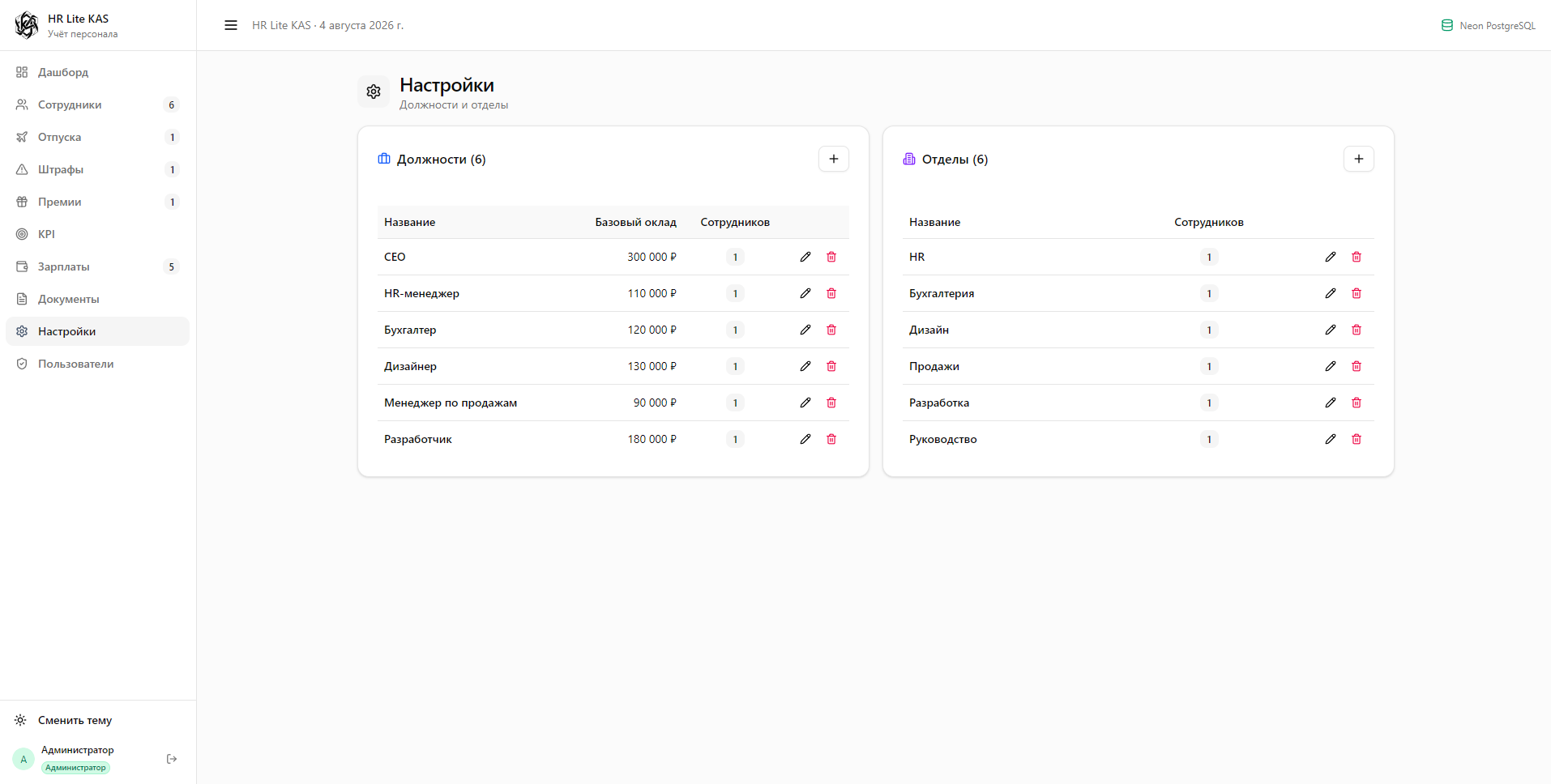This screenshot has height=784, width=1551.
Task: Delete the CEO position
Action: click(831, 257)
